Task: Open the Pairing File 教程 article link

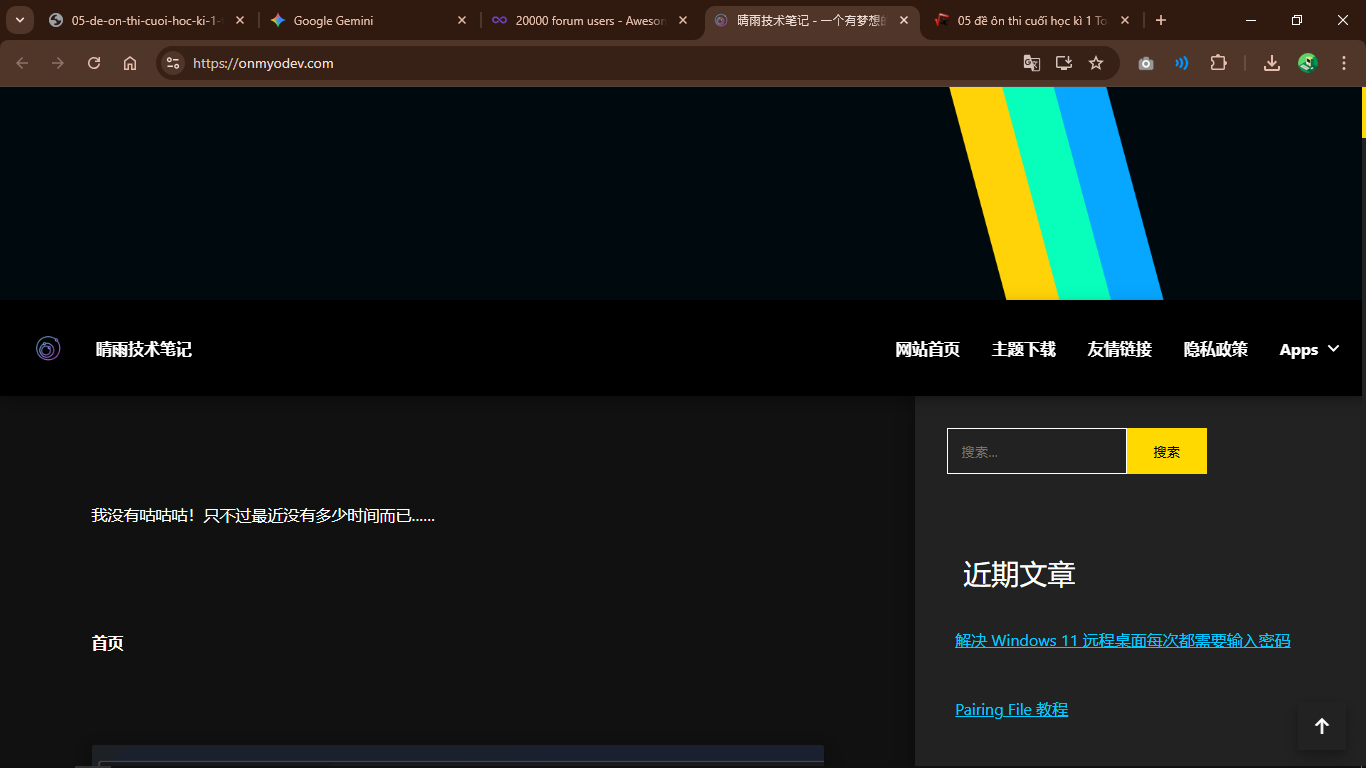Action: [x=1011, y=709]
